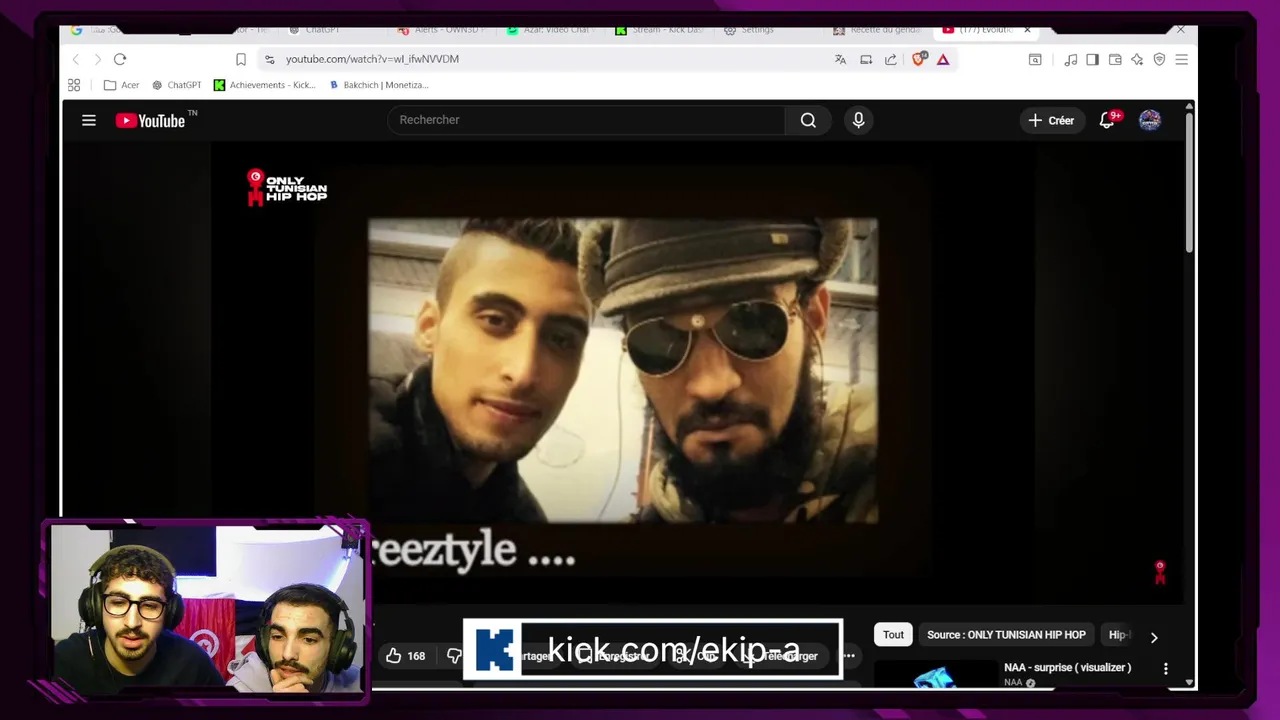Click the Créer button
The height and width of the screenshot is (720, 1280).
point(1050,120)
